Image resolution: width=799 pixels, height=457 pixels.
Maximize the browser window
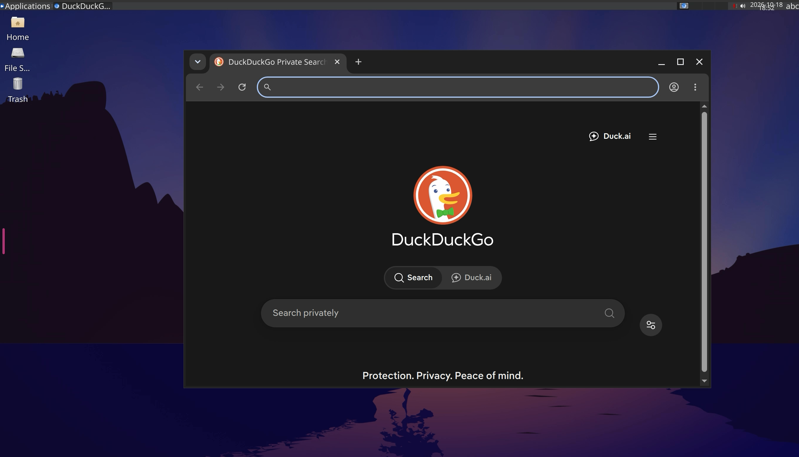[680, 62]
